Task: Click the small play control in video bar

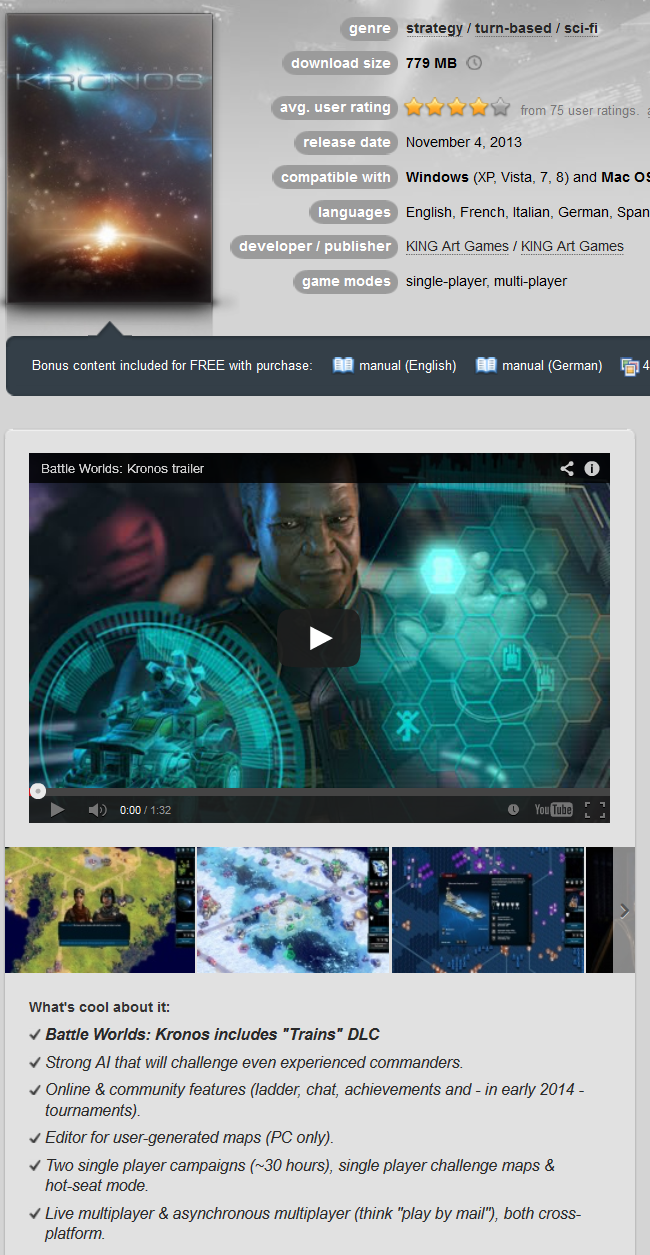Action: pos(57,810)
